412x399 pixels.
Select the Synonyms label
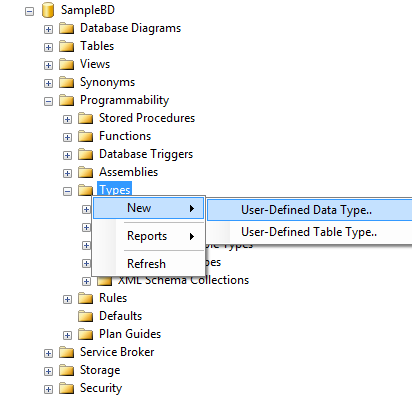click(x=107, y=82)
